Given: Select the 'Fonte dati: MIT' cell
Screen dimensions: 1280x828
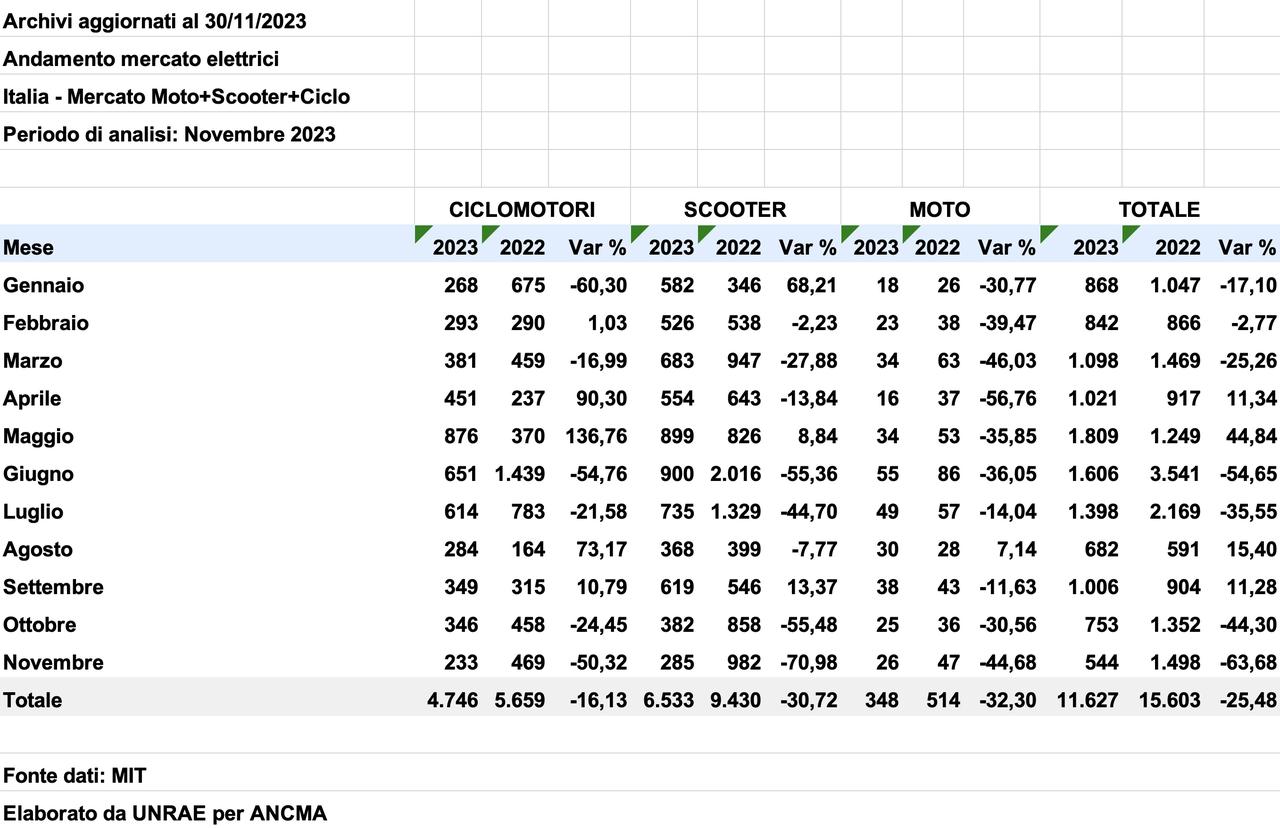Looking at the screenshot, I should [x=75, y=776].
